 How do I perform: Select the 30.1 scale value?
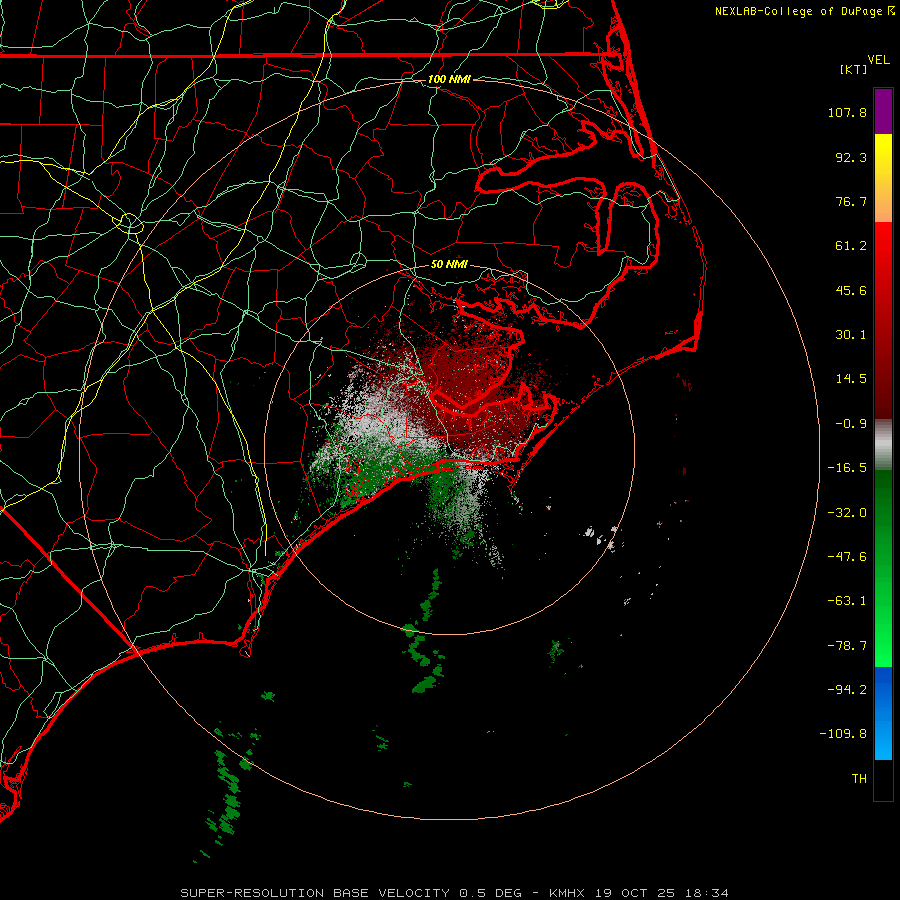[851, 335]
